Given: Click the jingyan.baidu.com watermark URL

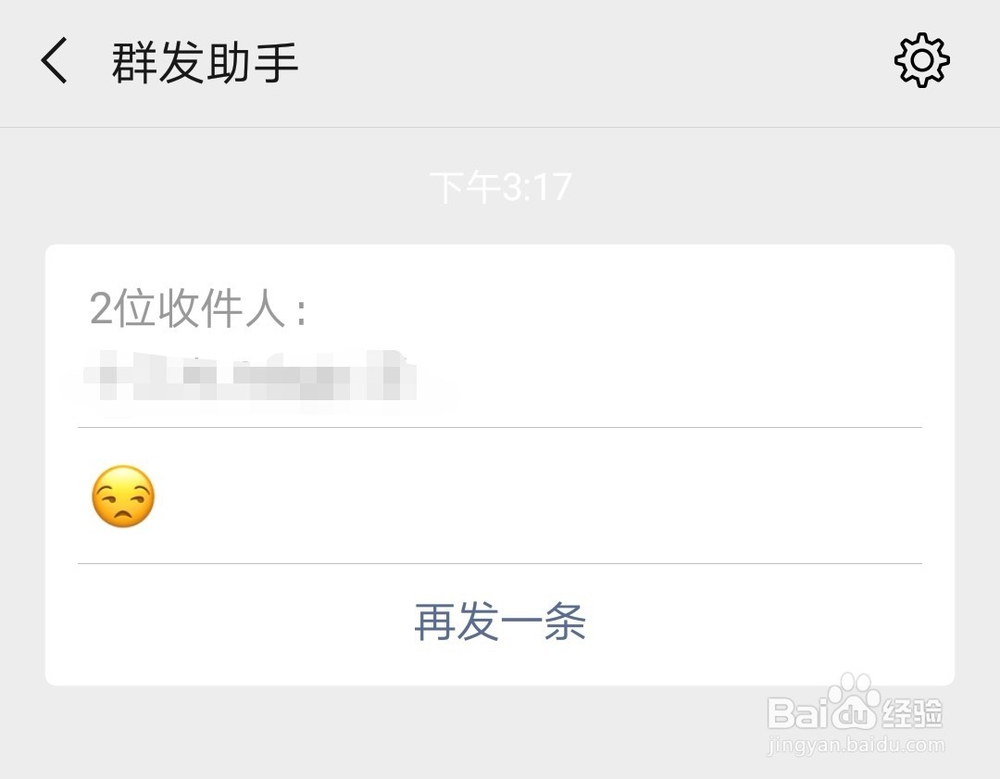Looking at the screenshot, I should [x=856, y=745].
